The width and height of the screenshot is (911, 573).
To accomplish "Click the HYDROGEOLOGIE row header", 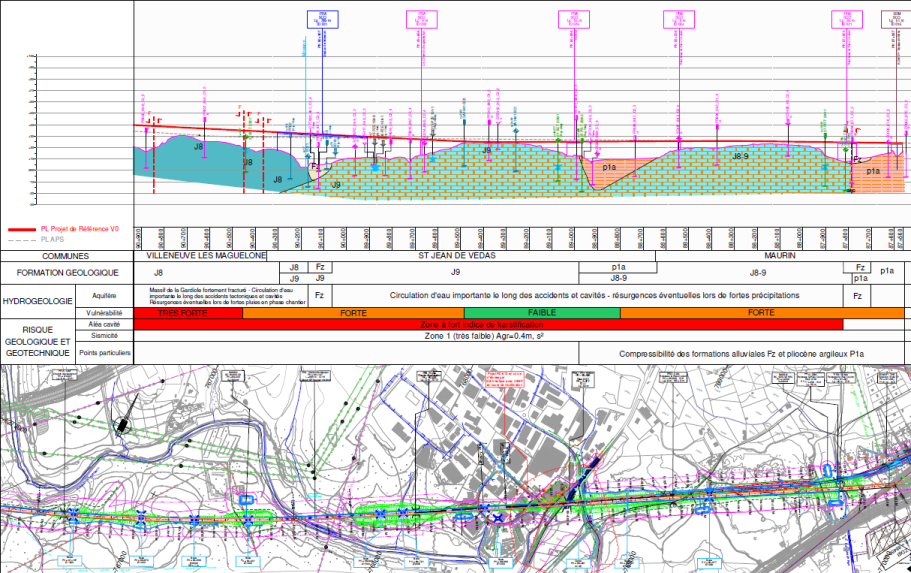I will point(37,300).
